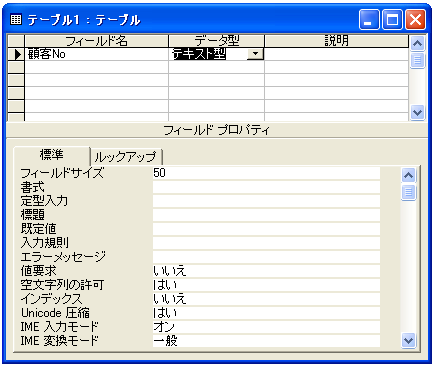433x368 pixels.
Task: Open the データ型 dropdown arrow for テキスト型
Action: point(255,54)
